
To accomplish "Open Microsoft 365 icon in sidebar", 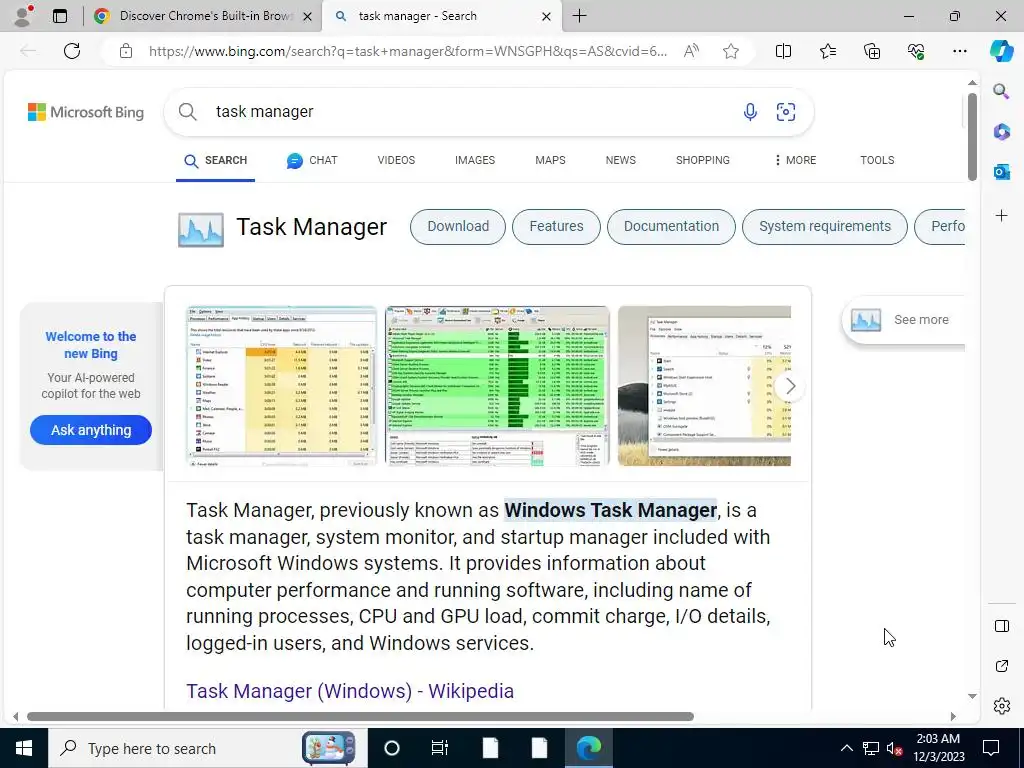I will [1001, 132].
